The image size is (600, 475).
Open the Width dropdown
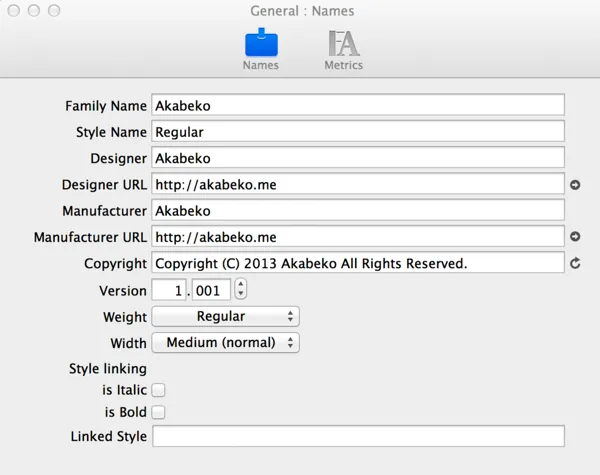[225, 342]
